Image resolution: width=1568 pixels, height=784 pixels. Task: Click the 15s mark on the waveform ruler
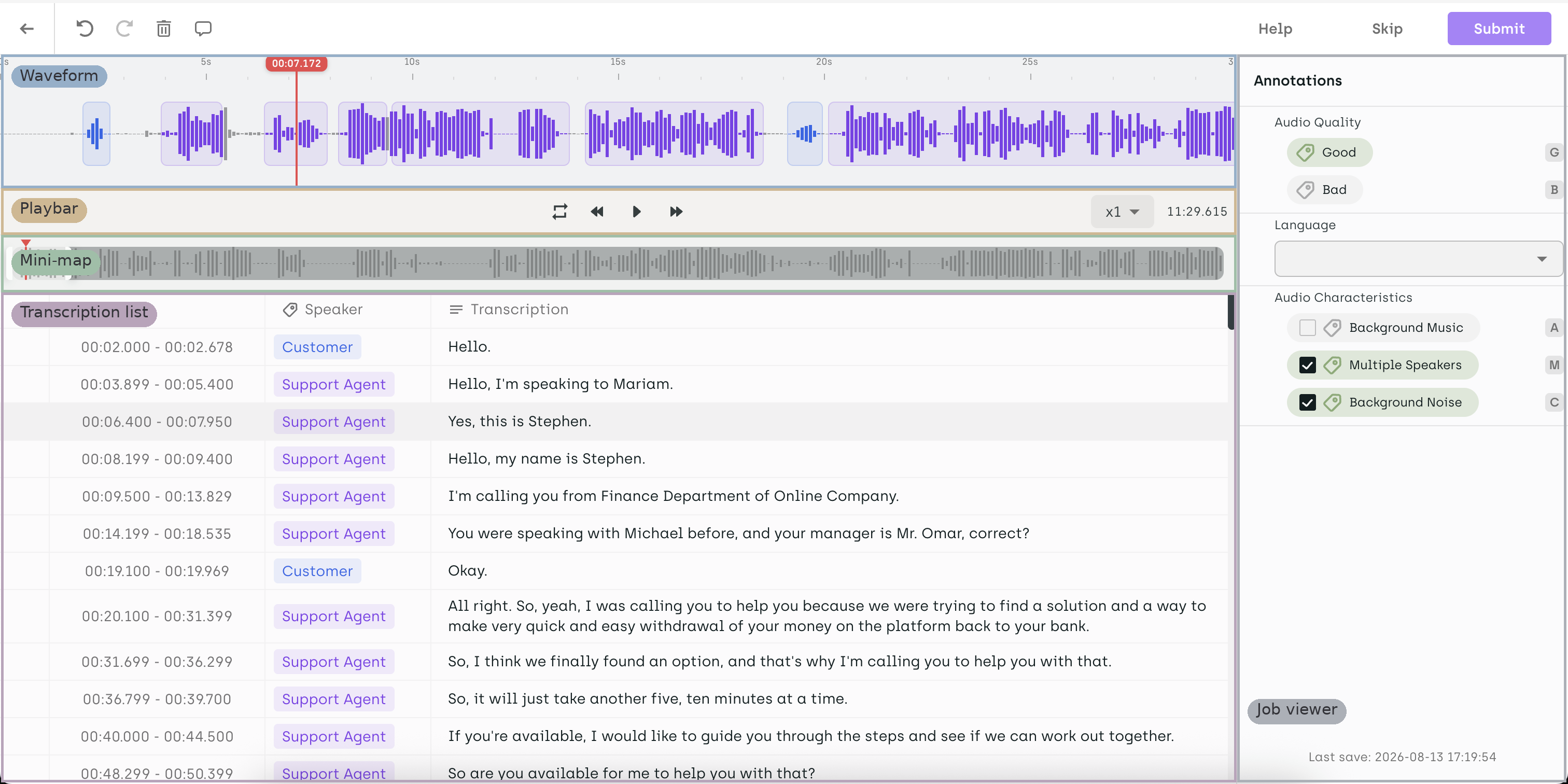click(x=618, y=62)
